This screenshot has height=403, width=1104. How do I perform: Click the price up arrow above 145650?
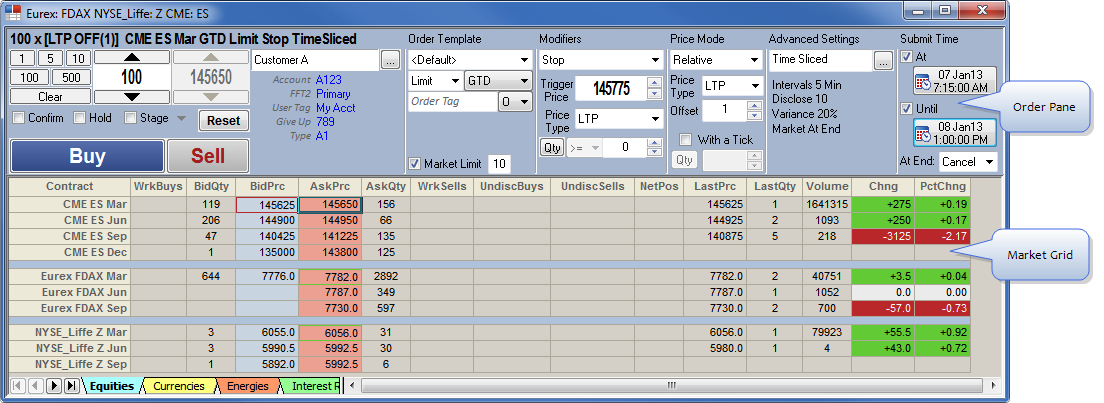point(211,57)
